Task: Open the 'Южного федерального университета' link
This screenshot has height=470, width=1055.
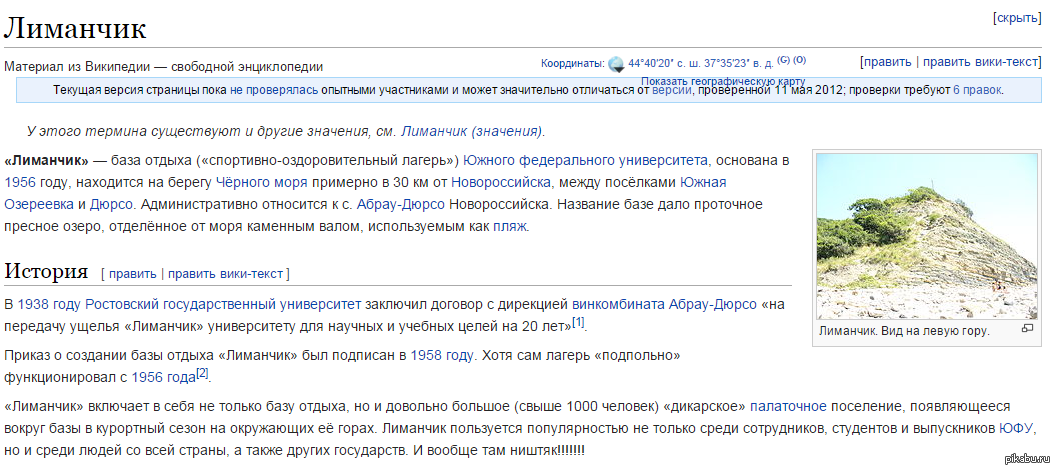Action: tap(586, 160)
